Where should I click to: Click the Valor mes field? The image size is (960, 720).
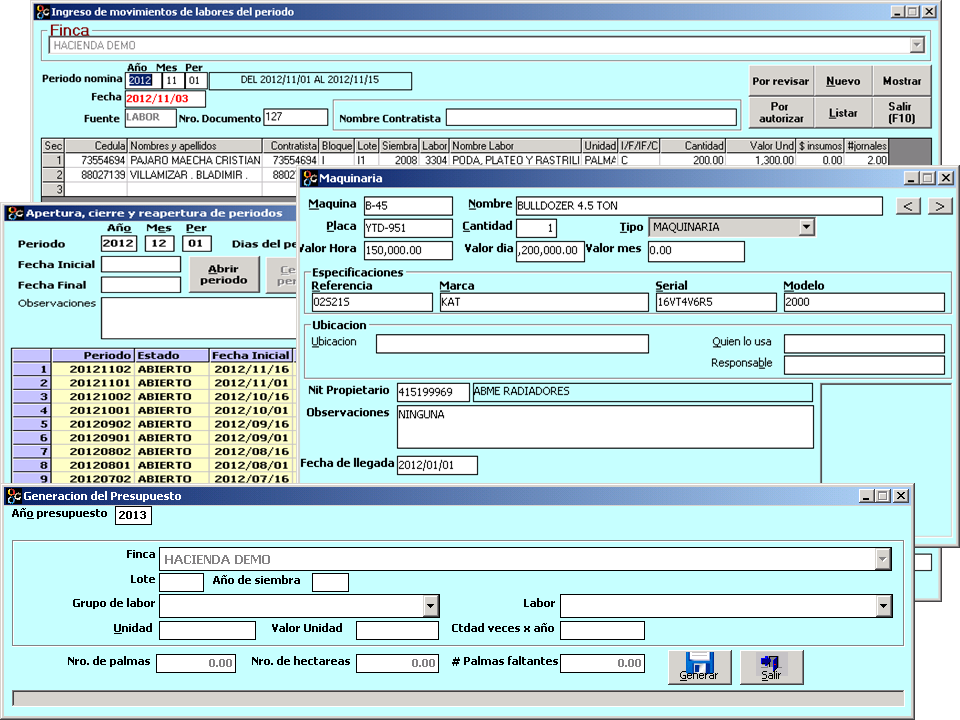click(x=697, y=251)
